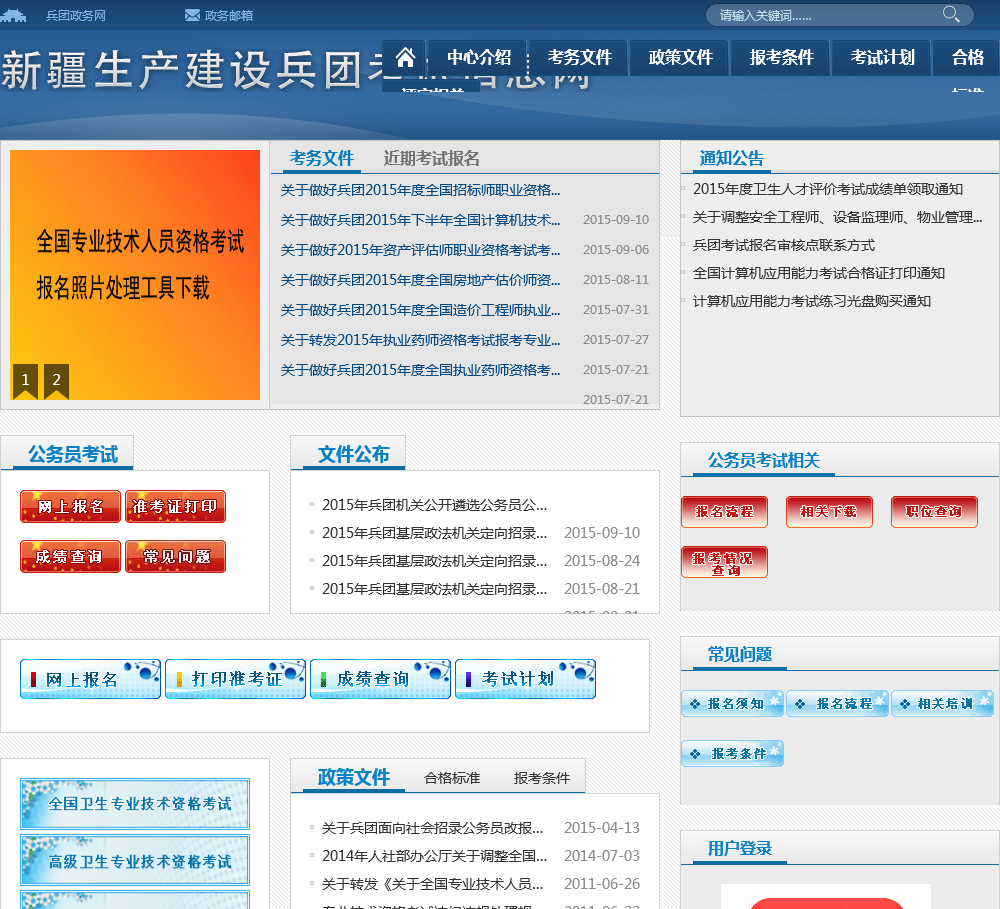Open the 全国卫生专业技术资格考试 banner
This screenshot has width=1000, height=909.
(135, 804)
